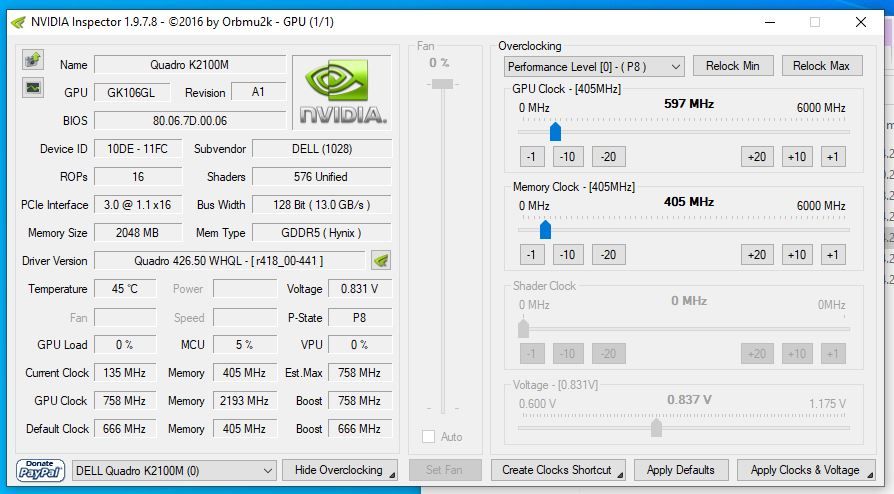The height and width of the screenshot is (494, 894).
Task: Click the ROPs field showing 16
Action: point(138,177)
